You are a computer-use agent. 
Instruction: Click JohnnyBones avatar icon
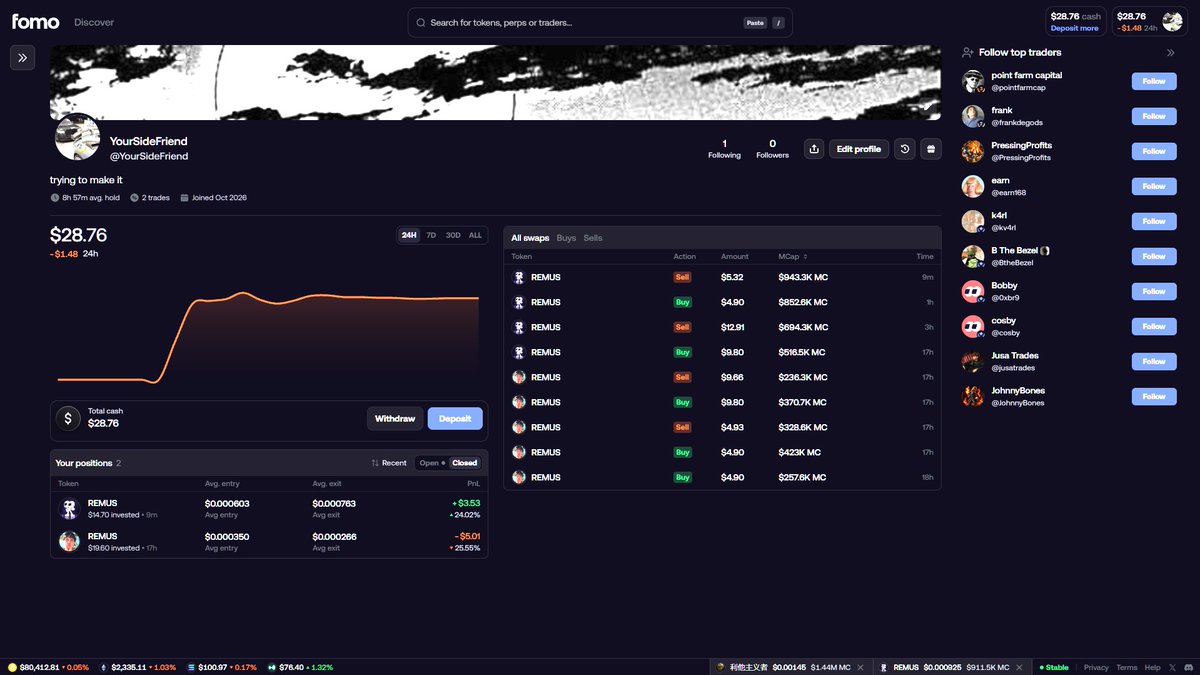(973, 396)
